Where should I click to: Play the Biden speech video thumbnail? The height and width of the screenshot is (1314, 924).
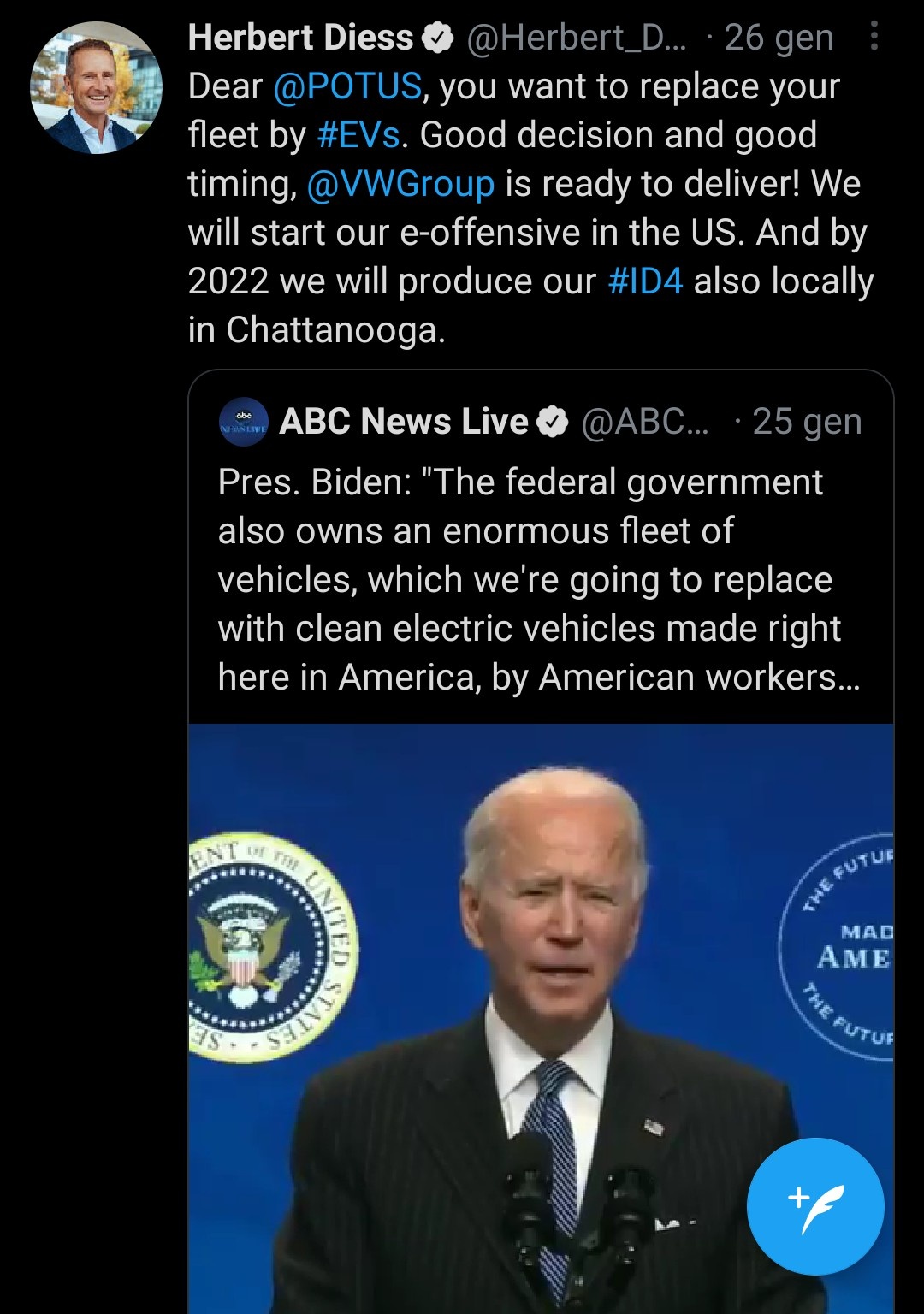tap(541, 1018)
